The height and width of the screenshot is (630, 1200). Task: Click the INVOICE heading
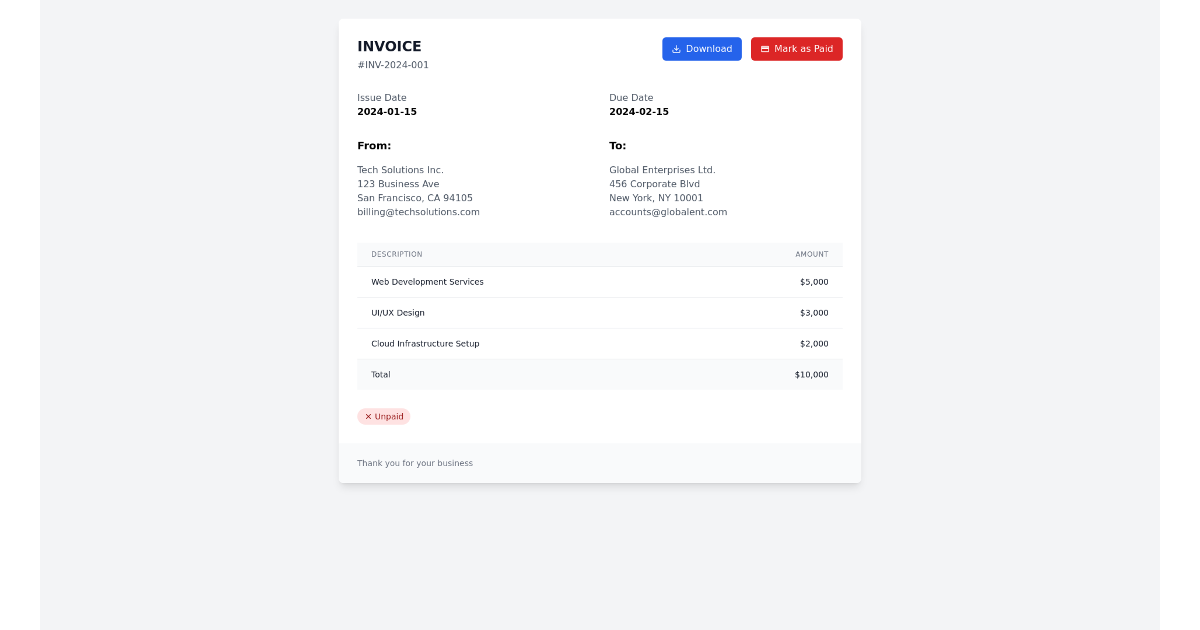389,46
